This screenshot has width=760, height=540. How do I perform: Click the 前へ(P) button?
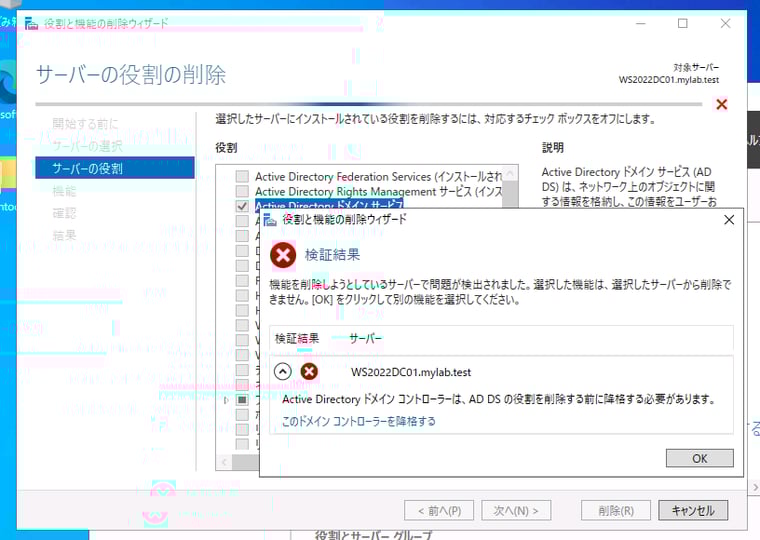pos(439,510)
